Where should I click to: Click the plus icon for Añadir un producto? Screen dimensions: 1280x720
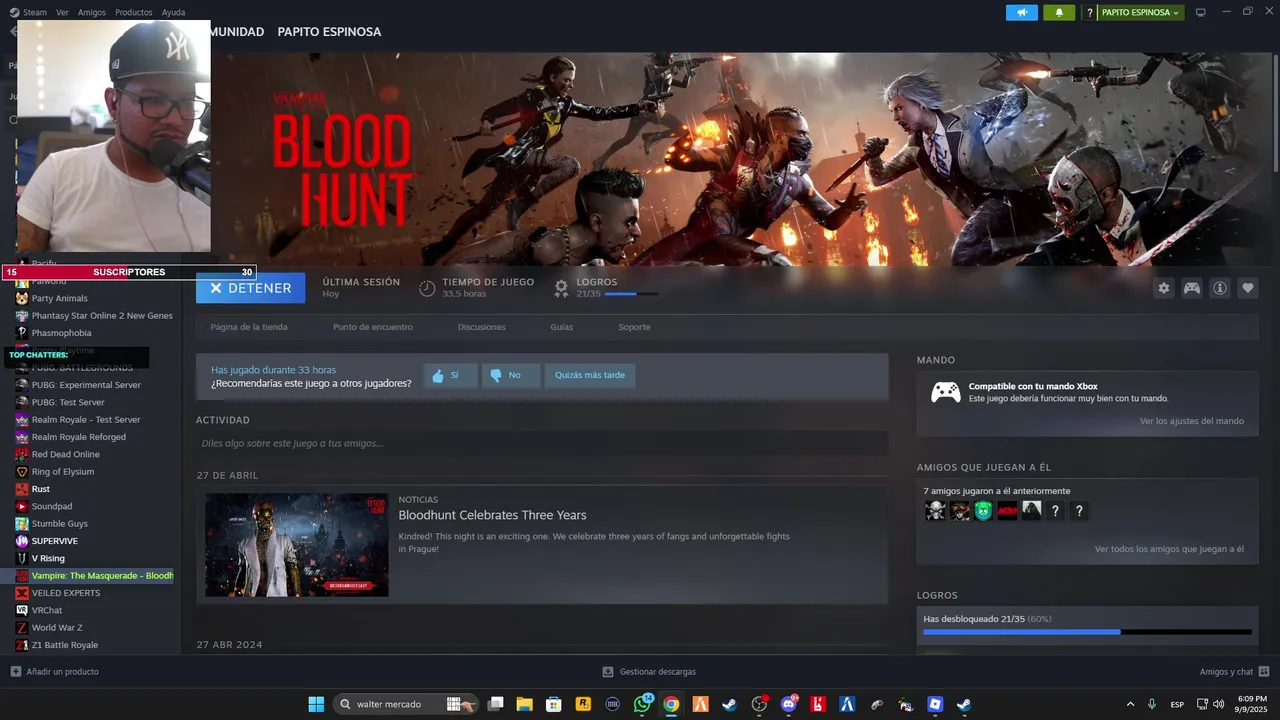(15, 671)
